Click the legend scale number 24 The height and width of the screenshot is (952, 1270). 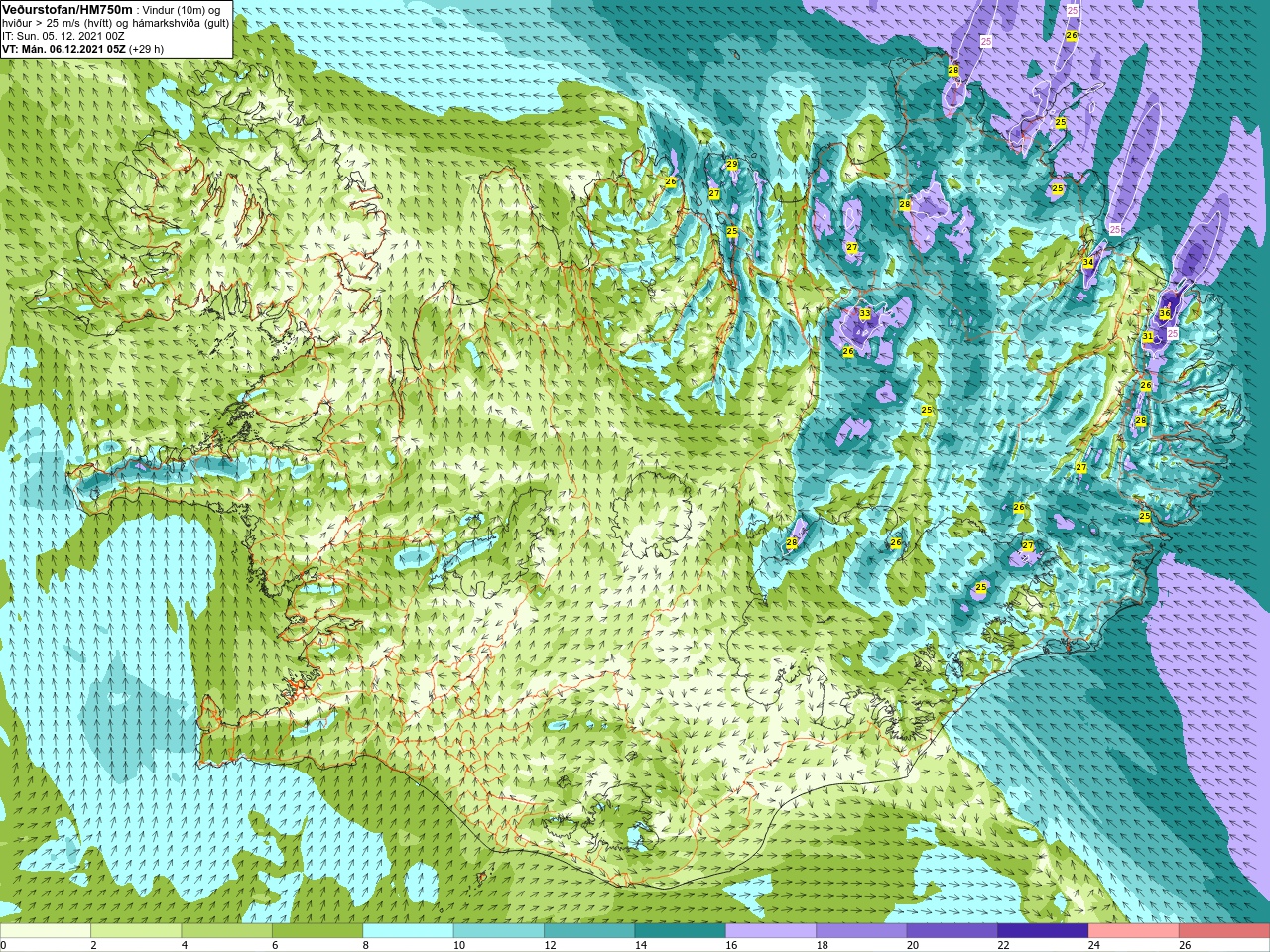tap(1092, 945)
